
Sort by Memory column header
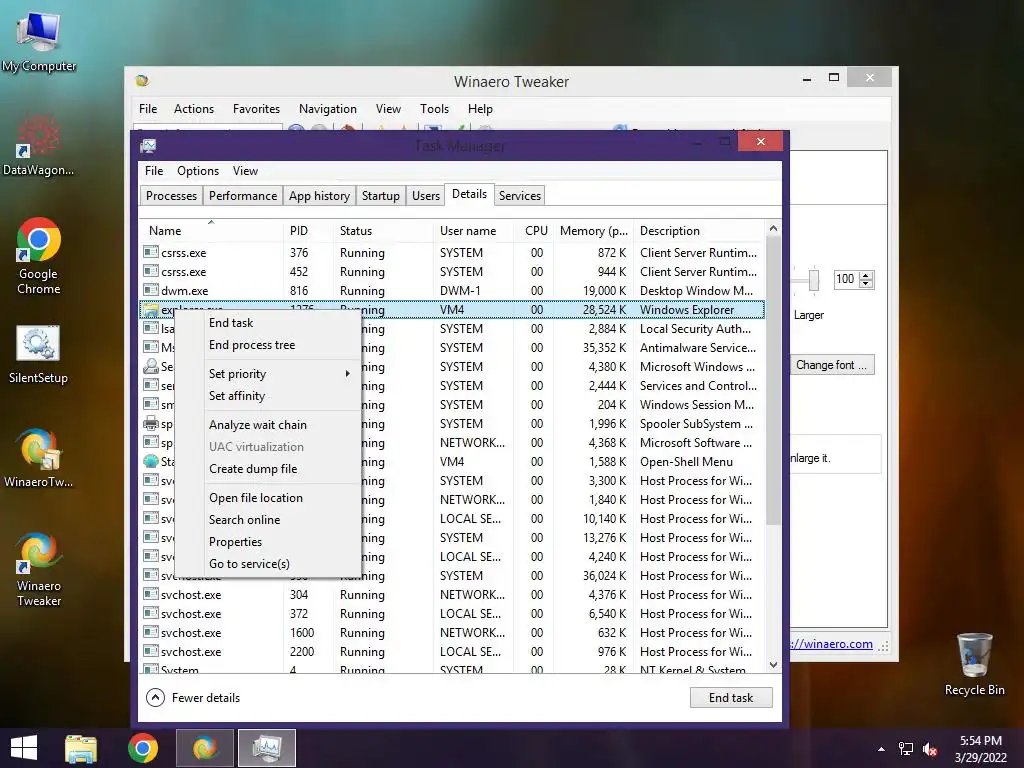(x=593, y=231)
